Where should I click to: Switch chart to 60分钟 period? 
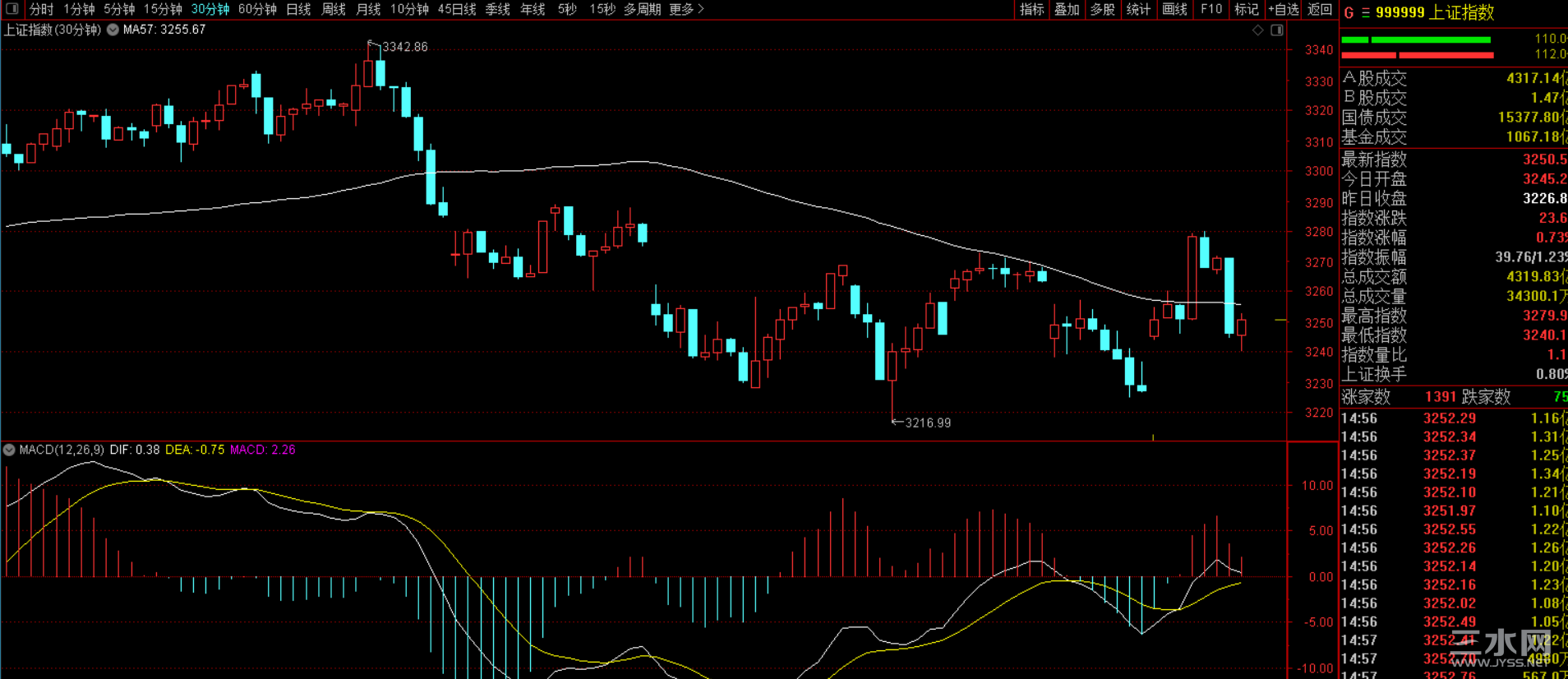pyautogui.click(x=257, y=9)
